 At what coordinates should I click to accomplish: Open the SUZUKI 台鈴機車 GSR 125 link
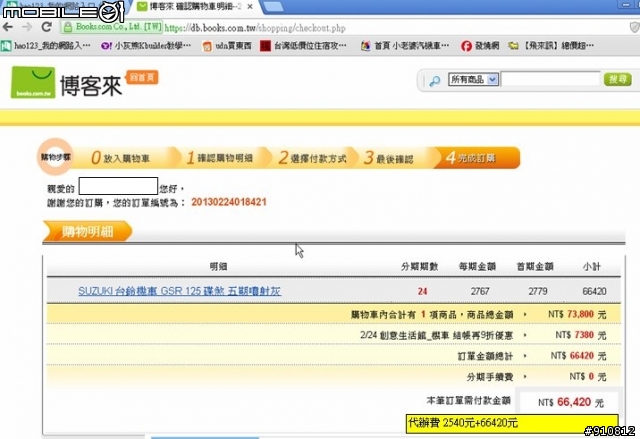(x=180, y=291)
